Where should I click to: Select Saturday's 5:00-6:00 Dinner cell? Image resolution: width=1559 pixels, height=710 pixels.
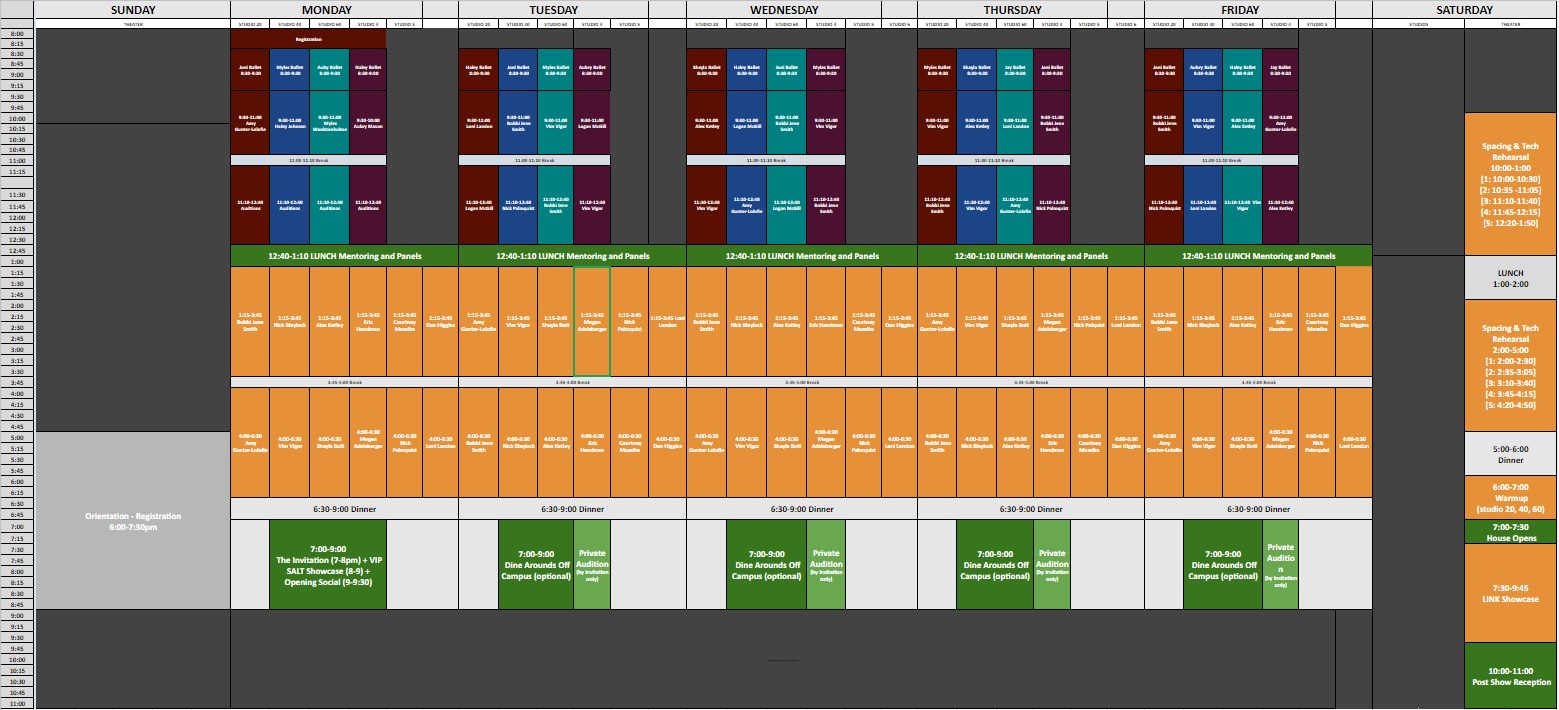(x=1510, y=454)
